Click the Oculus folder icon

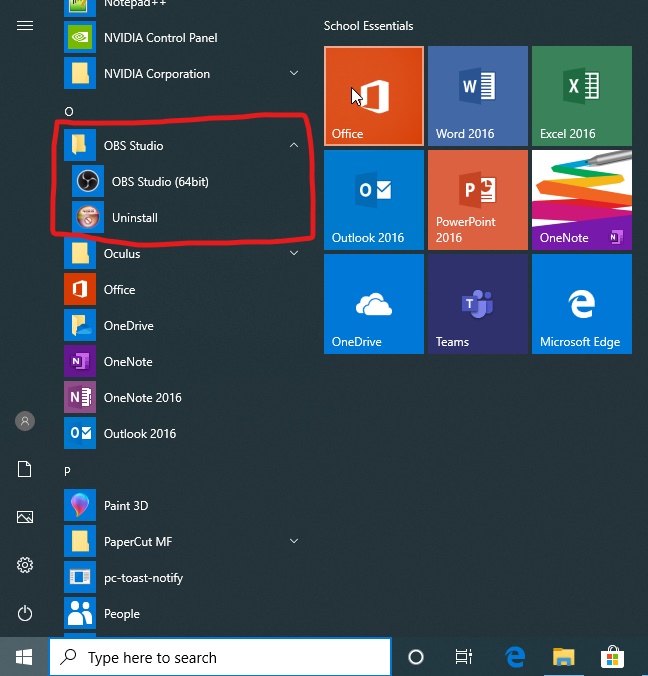click(x=80, y=253)
